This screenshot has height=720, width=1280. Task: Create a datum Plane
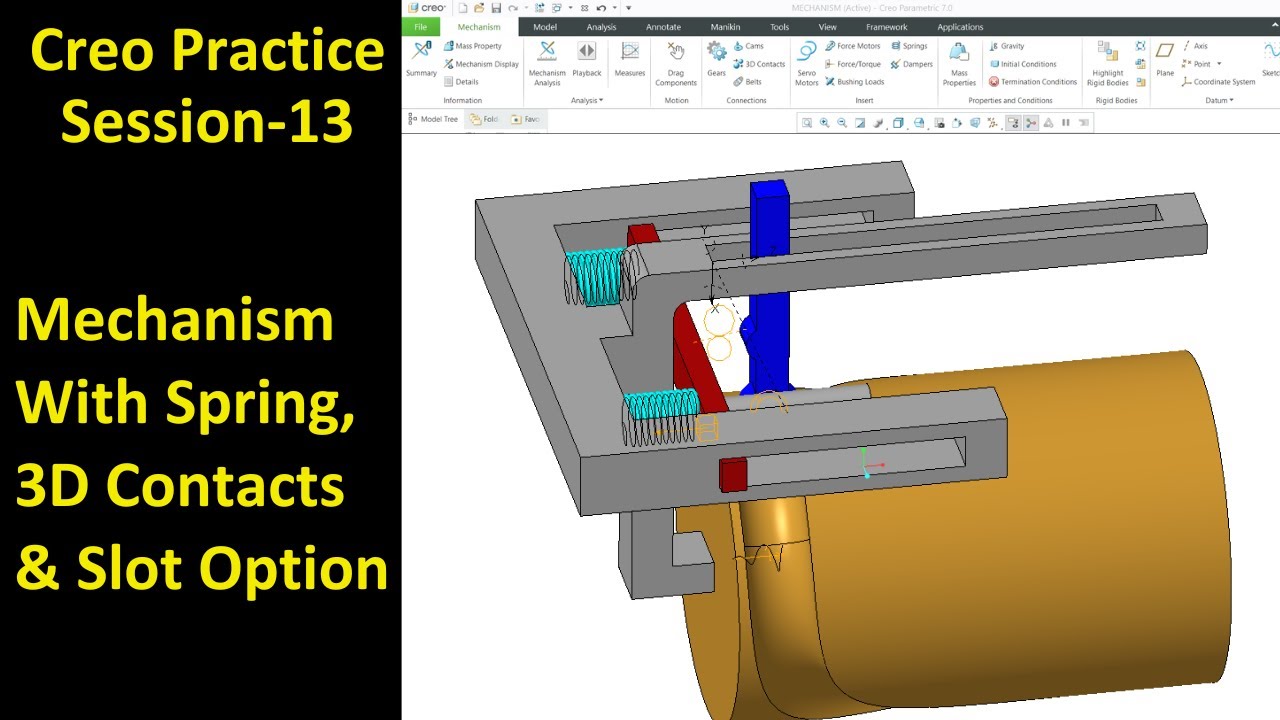pyautogui.click(x=1165, y=58)
